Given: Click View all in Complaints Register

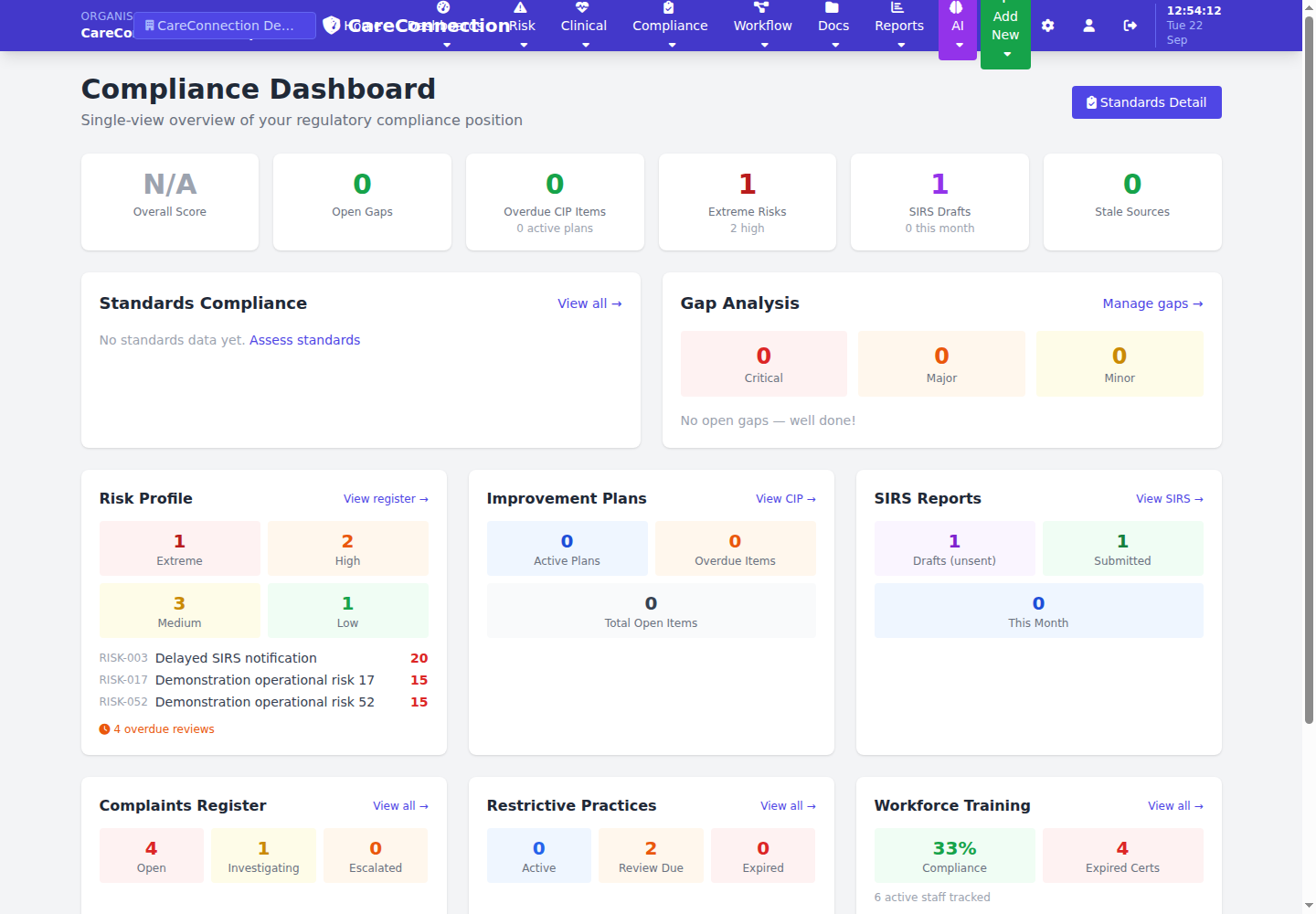Looking at the screenshot, I should tap(400, 806).
